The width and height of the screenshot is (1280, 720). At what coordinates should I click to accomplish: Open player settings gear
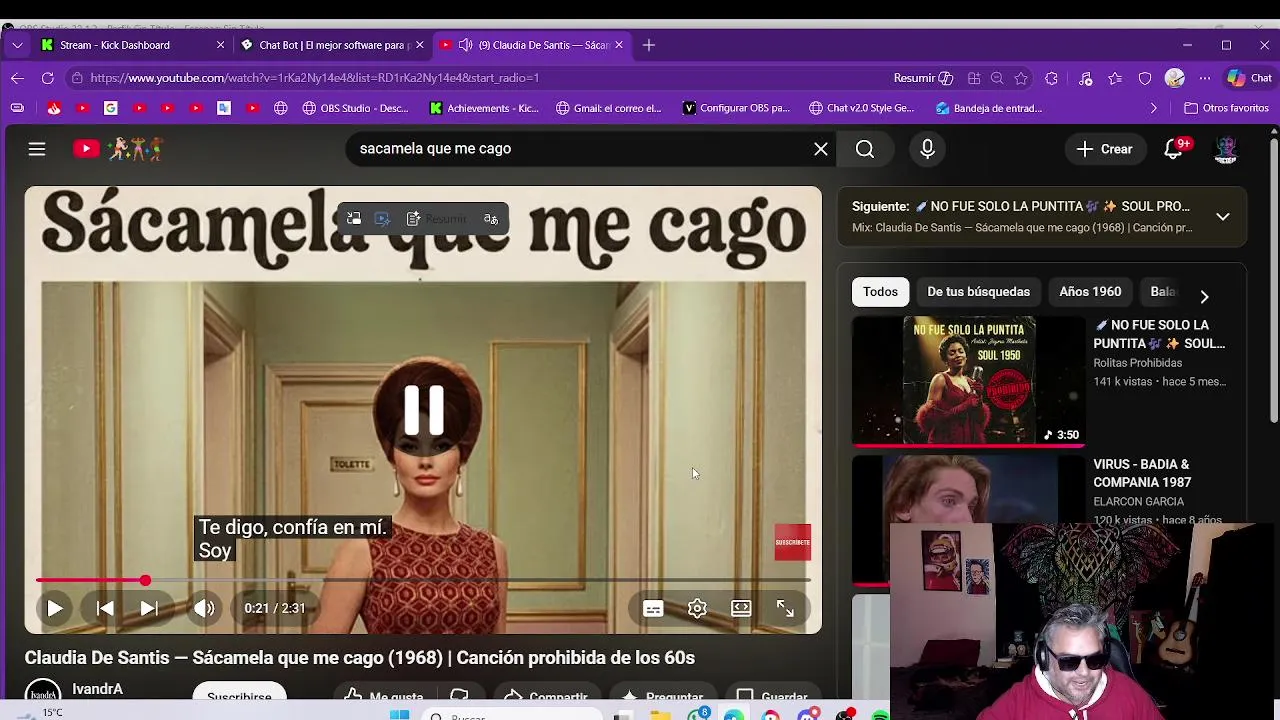pyautogui.click(x=697, y=608)
